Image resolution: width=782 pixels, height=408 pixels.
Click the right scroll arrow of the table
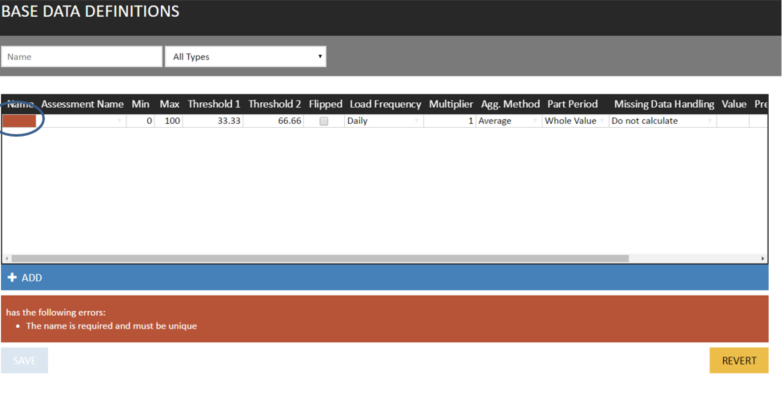[x=763, y=258]
